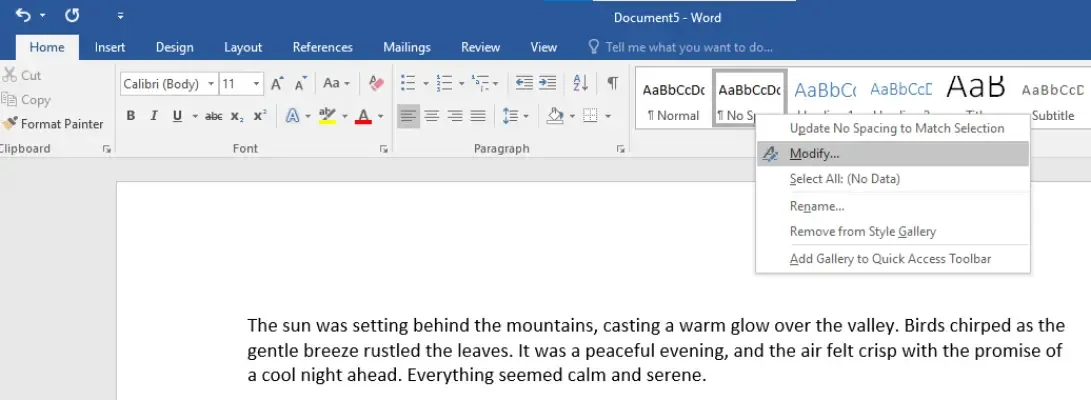Open the Design tab

[x=175, y=47]
